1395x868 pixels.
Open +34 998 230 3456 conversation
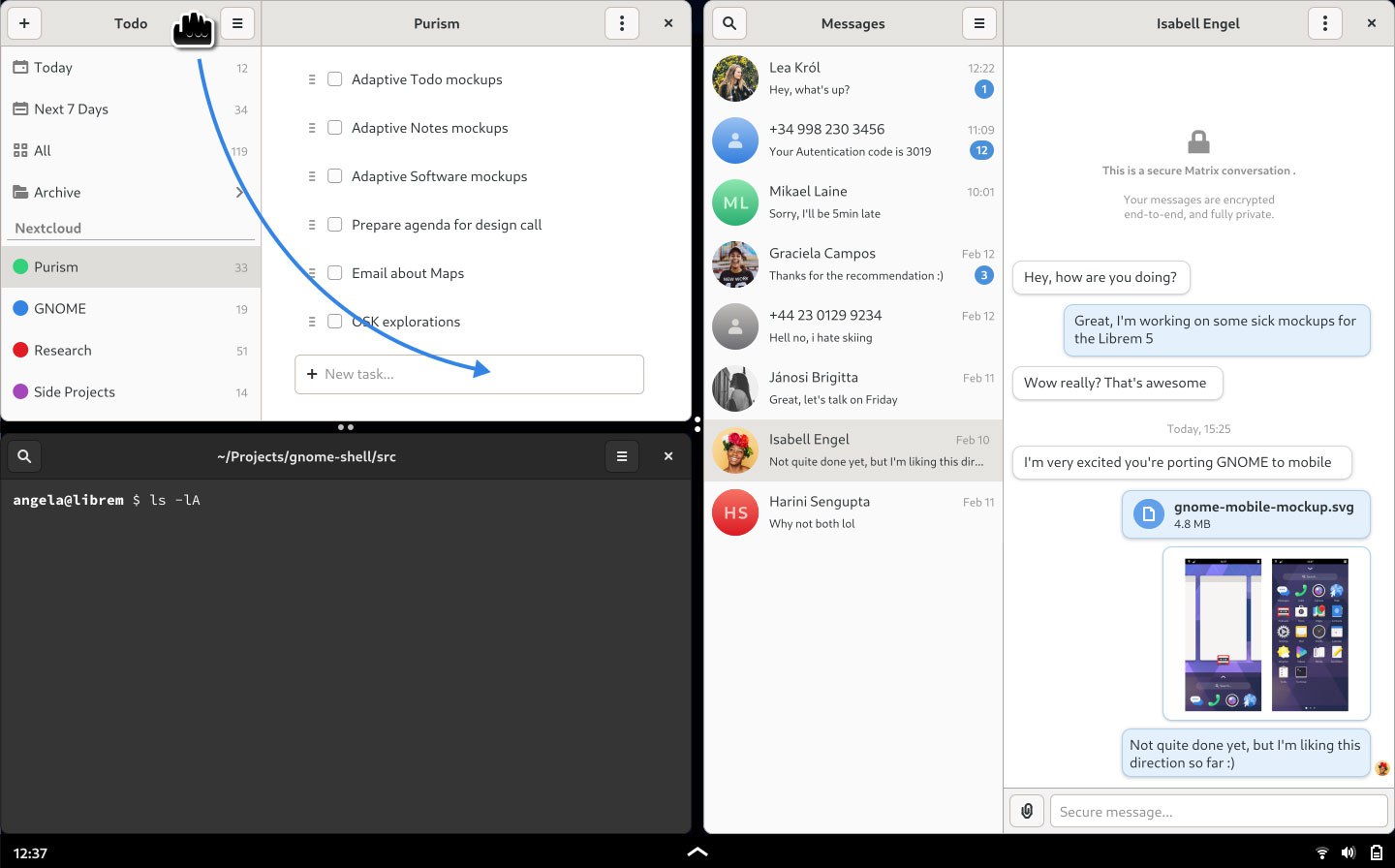click(x=853, y=140)
